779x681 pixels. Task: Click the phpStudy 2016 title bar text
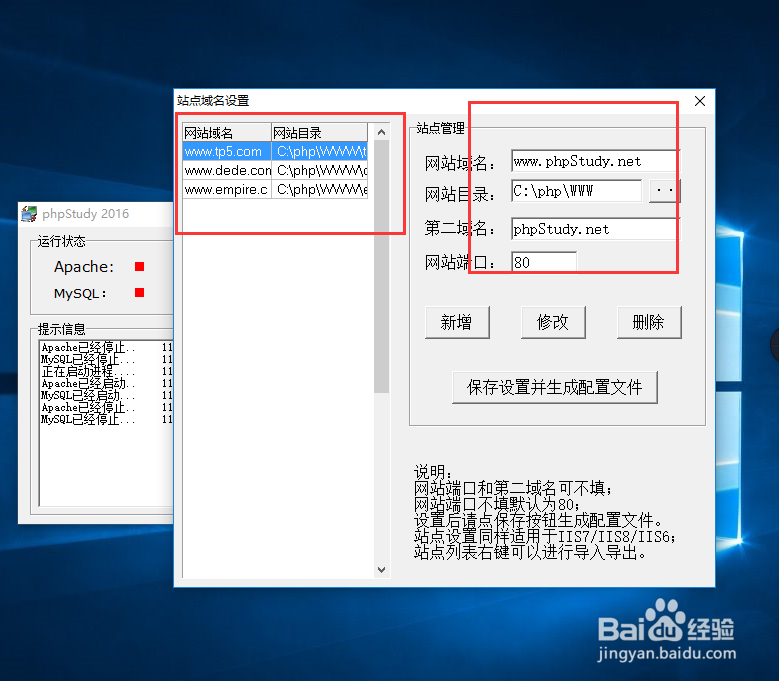pyautogui.click(x=85, y=214)
